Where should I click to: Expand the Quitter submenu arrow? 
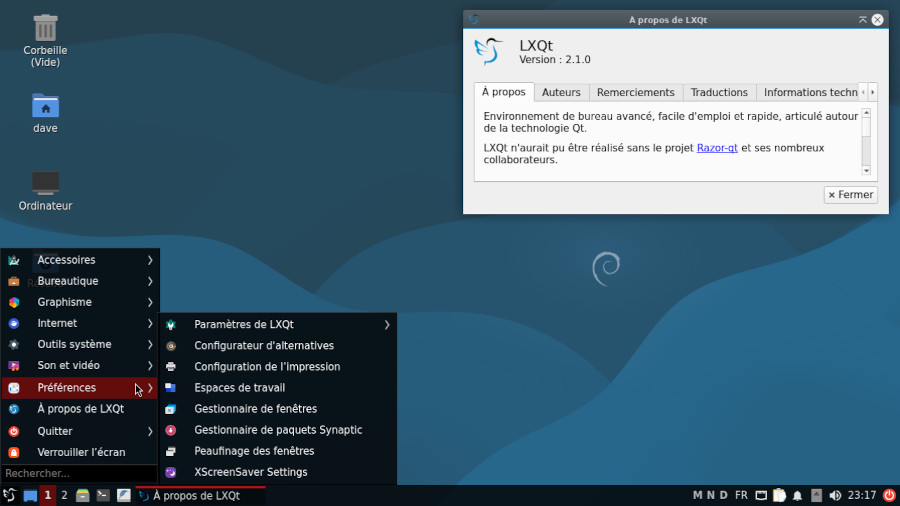click(x=150, y=431)
